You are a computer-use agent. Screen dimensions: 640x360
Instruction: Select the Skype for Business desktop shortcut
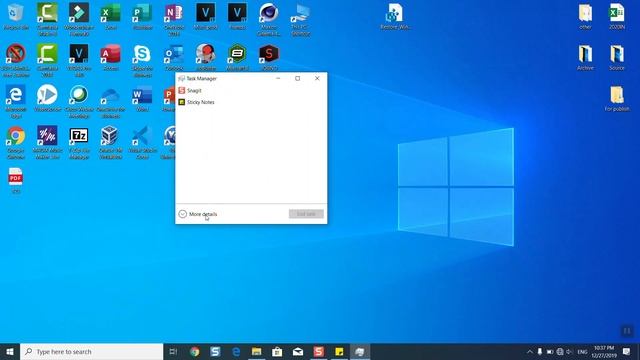(x=142, y=60)
